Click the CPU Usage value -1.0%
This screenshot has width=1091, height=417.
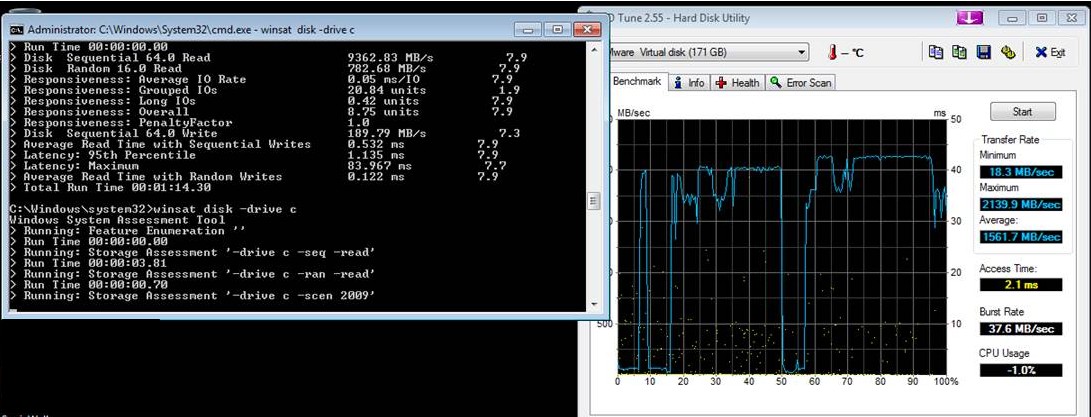[x=1021, y=370]
